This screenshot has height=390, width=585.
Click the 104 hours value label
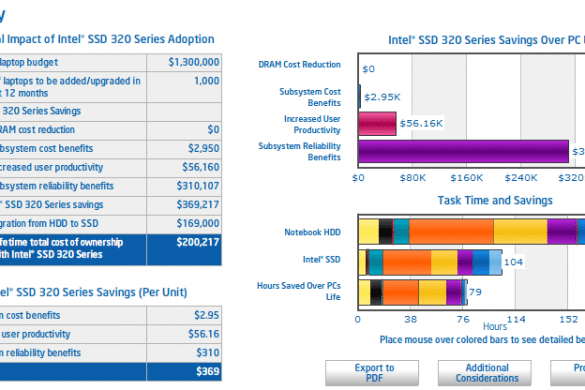[x=513, y=262]
